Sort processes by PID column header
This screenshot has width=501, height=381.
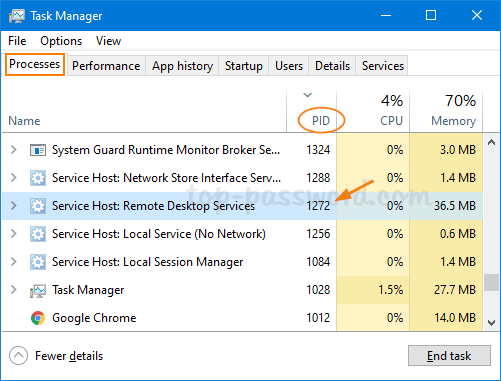[321, 120]
